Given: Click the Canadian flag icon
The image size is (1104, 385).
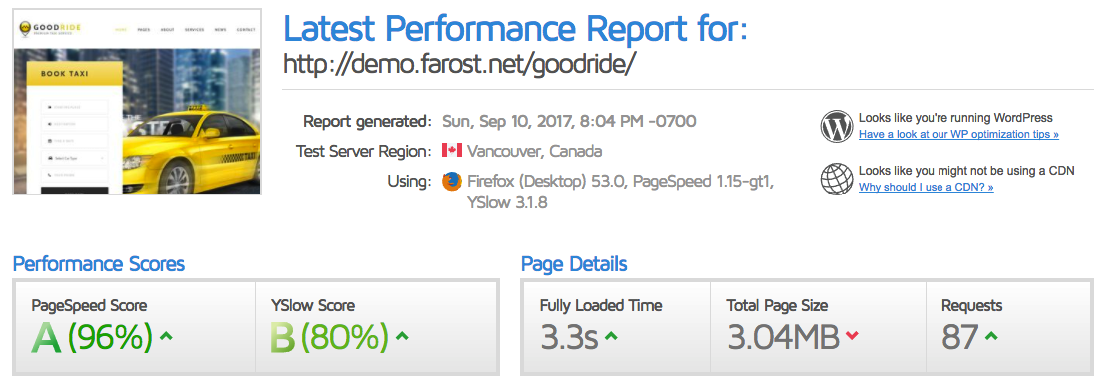Looking at the screenshot, I should (451, 151).
